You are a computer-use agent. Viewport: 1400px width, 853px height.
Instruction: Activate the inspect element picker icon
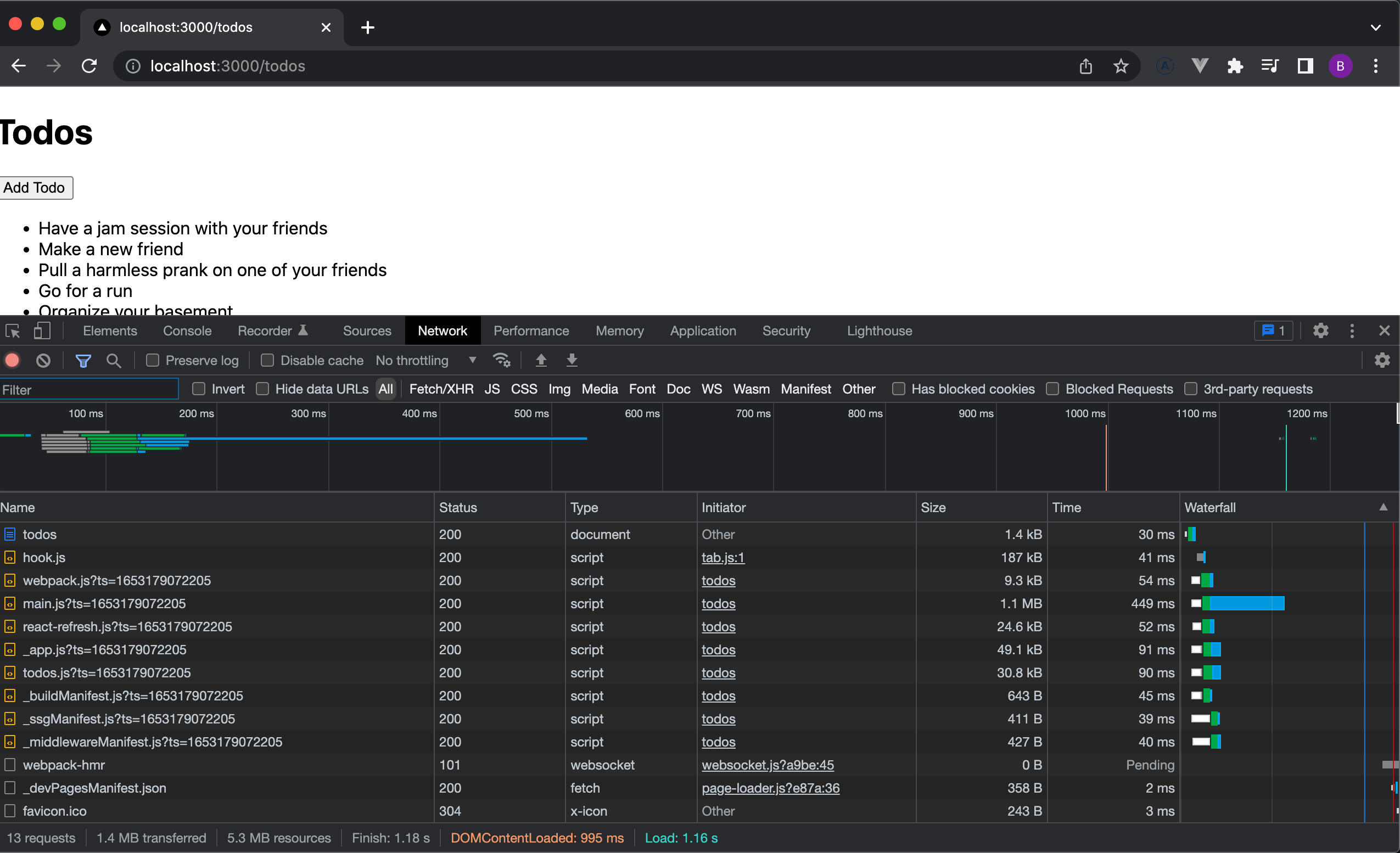click(x=13, y=331)
